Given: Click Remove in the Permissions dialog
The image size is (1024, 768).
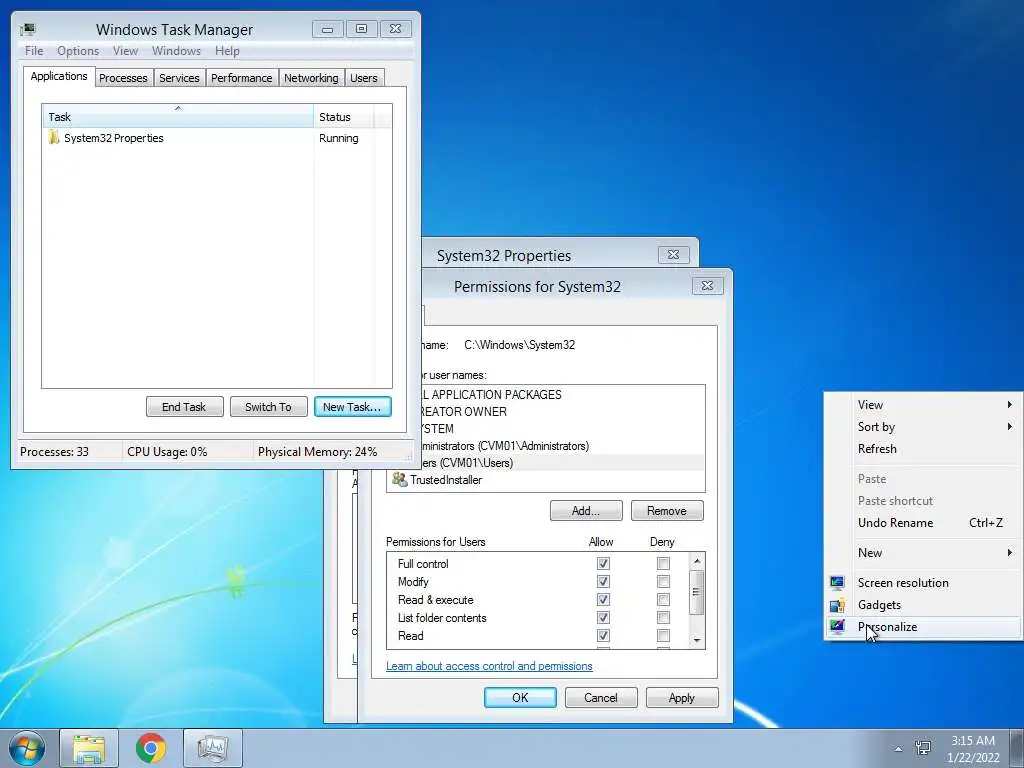Looking at the screenshot, I should point(667,511).
